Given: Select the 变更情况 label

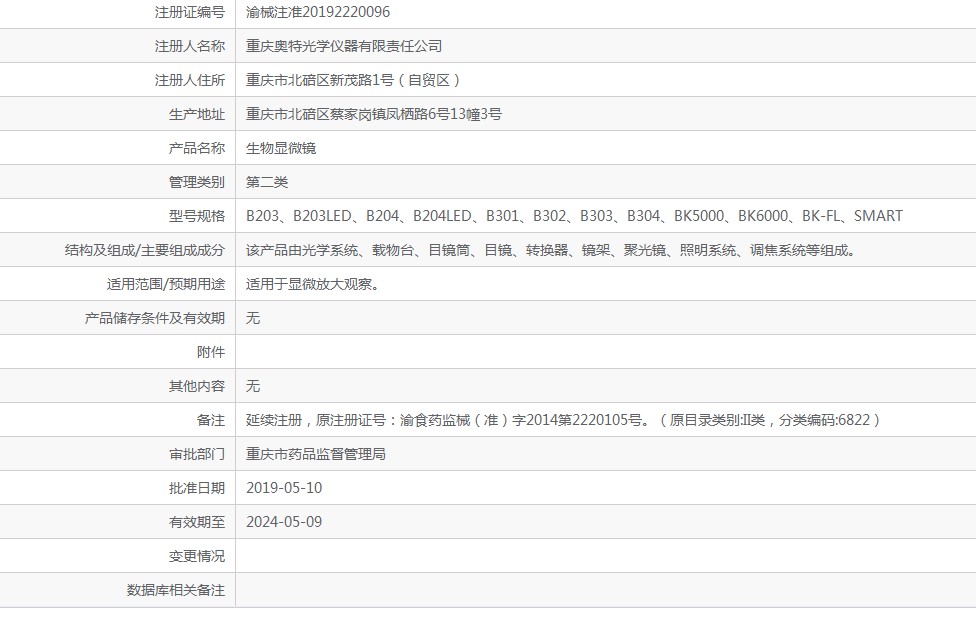Looking at the screenshot, I should click(197, 556).
